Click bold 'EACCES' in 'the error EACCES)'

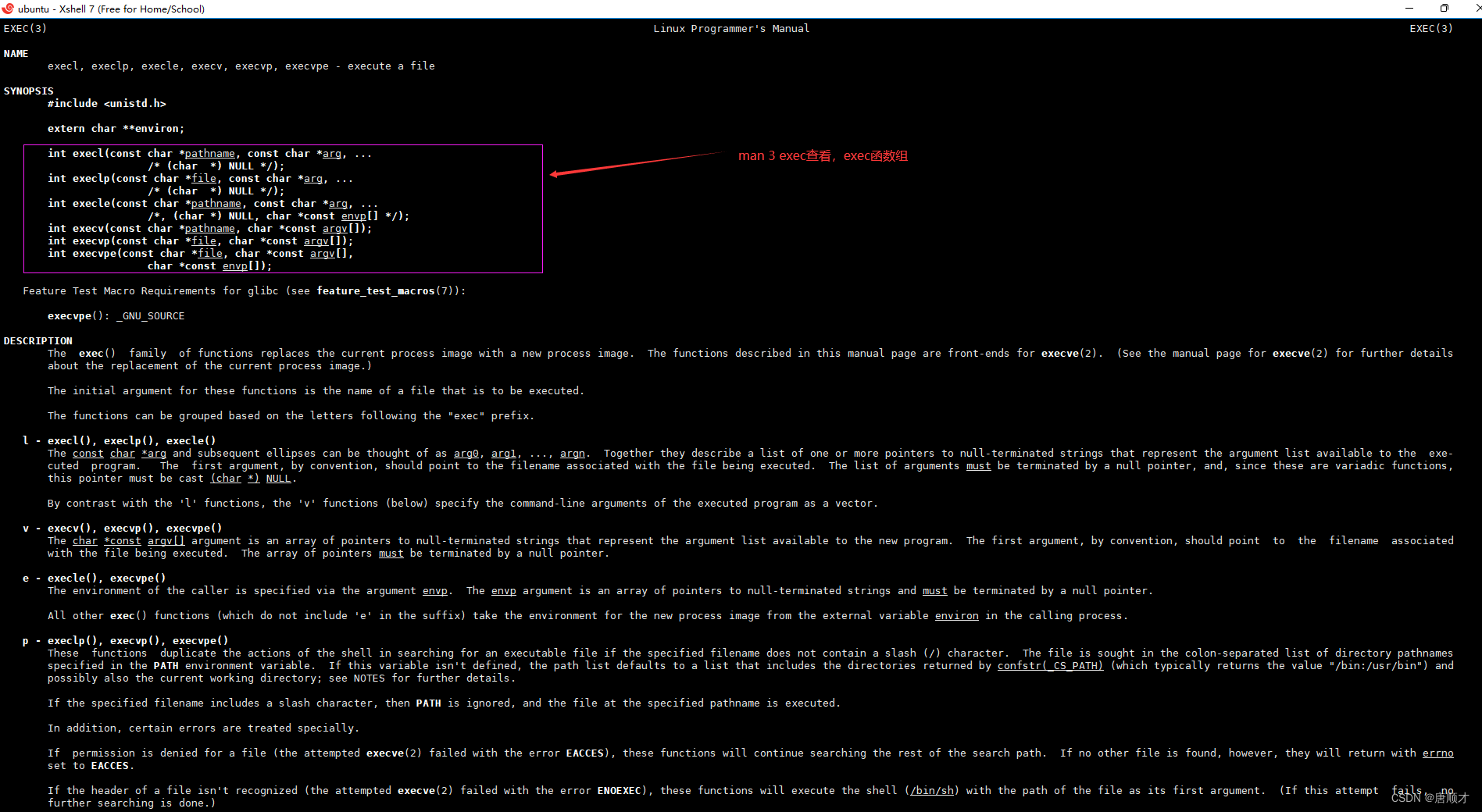click(x=585, y=753)
